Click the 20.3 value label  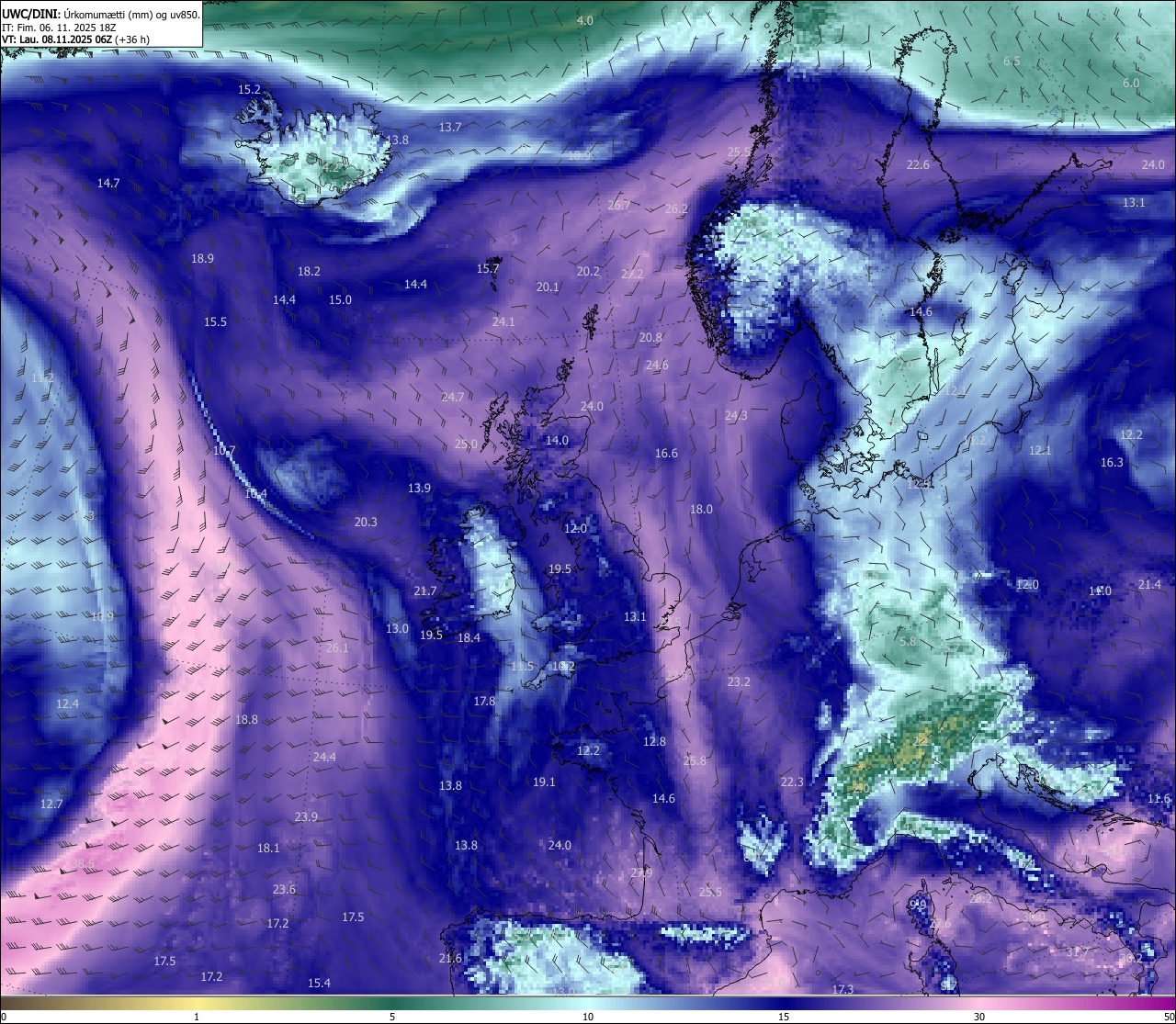click(x=366, y=523)
